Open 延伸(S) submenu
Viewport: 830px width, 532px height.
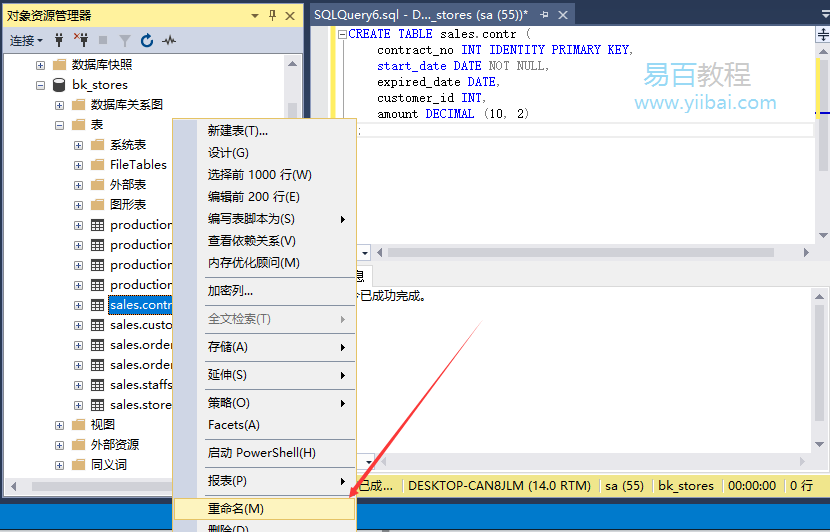[265, 375]
